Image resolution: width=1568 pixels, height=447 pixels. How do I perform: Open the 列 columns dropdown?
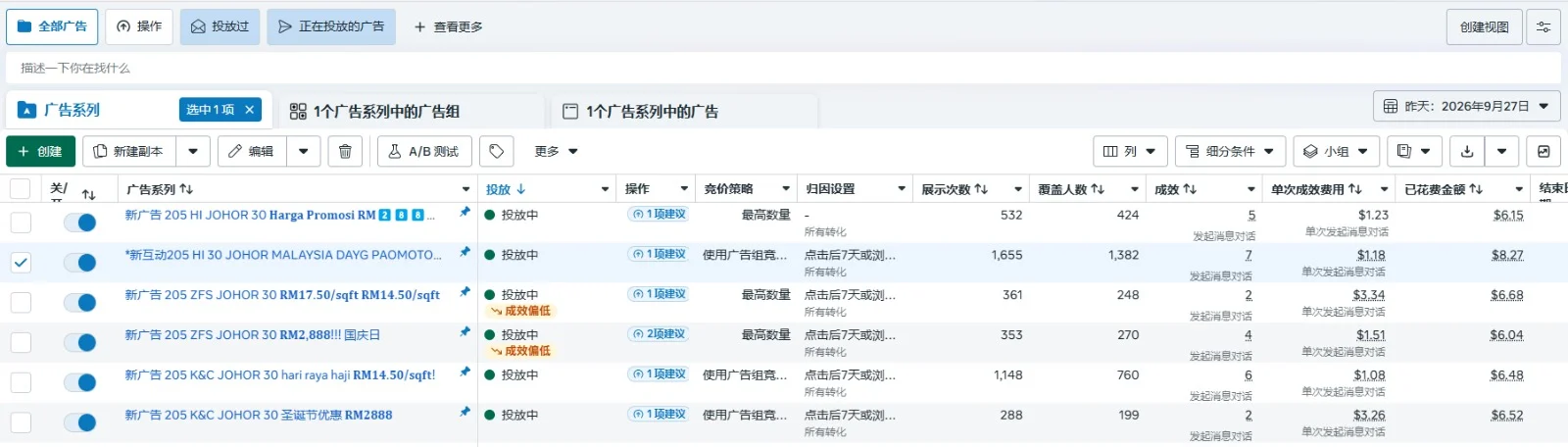(x=1130, y=151)
